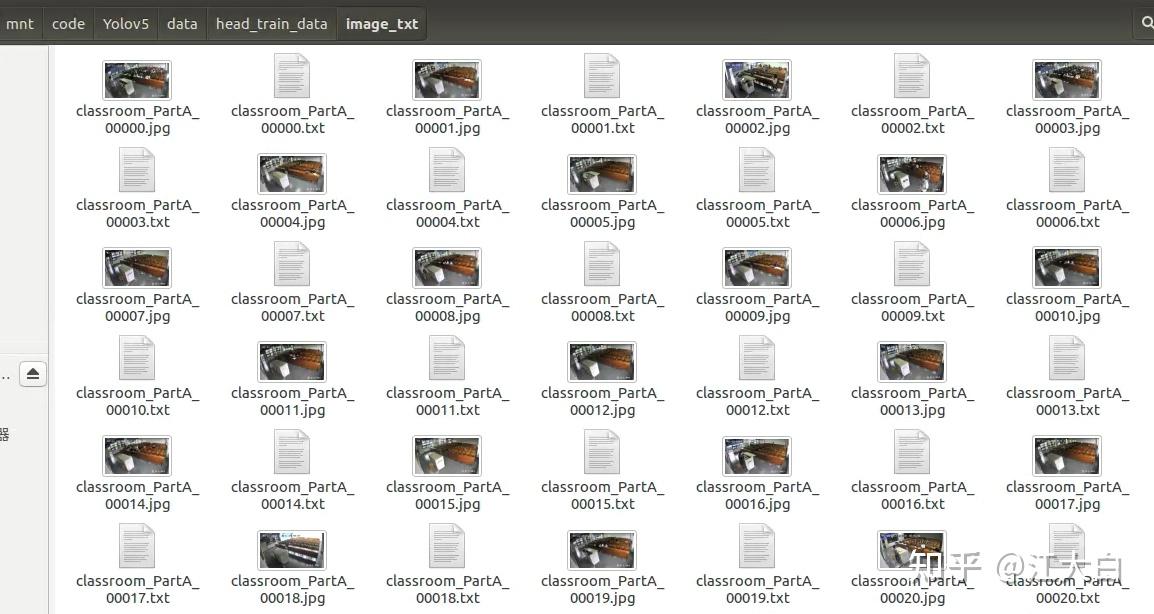This screenshot has width=1154, height=614.
Task: Click the classroom_PartA_00010.txt document icon
Action: pos(137,358)
